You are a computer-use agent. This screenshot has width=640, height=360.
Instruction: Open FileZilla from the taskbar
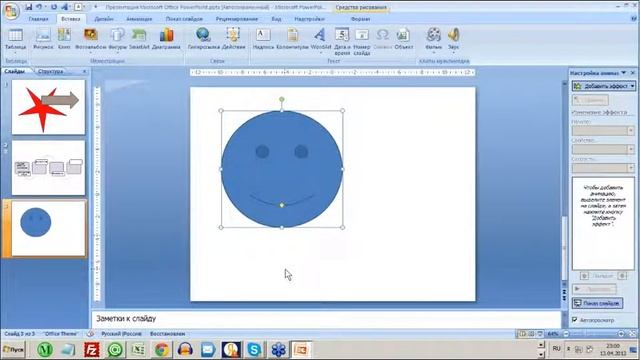[x=91, y=350]
